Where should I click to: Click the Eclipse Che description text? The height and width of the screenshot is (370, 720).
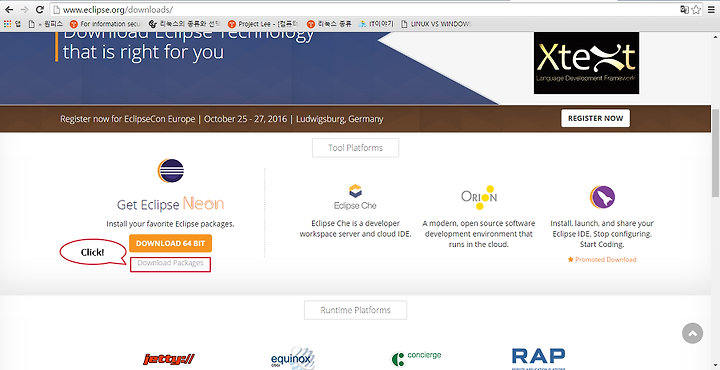(x=355, y=229)
